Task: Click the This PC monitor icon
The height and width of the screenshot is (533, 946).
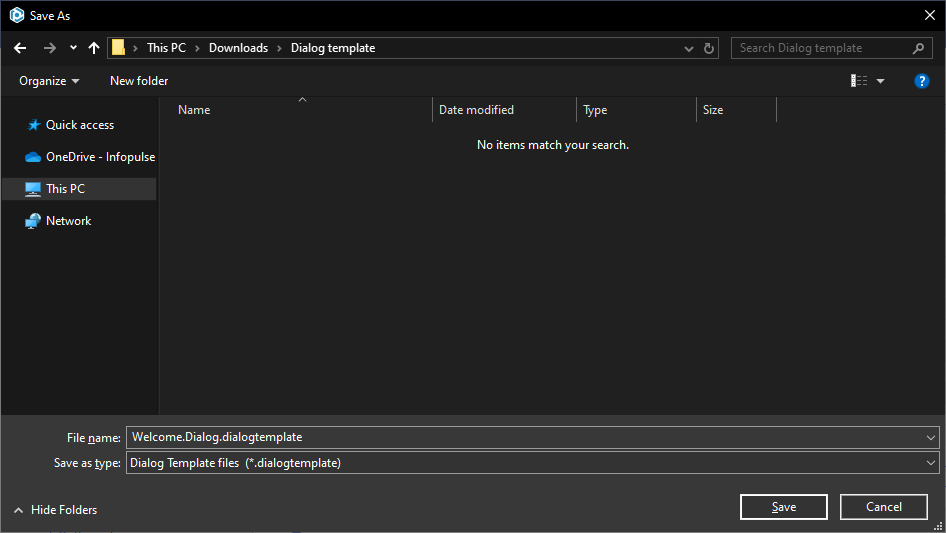Action: coord(33,189)
